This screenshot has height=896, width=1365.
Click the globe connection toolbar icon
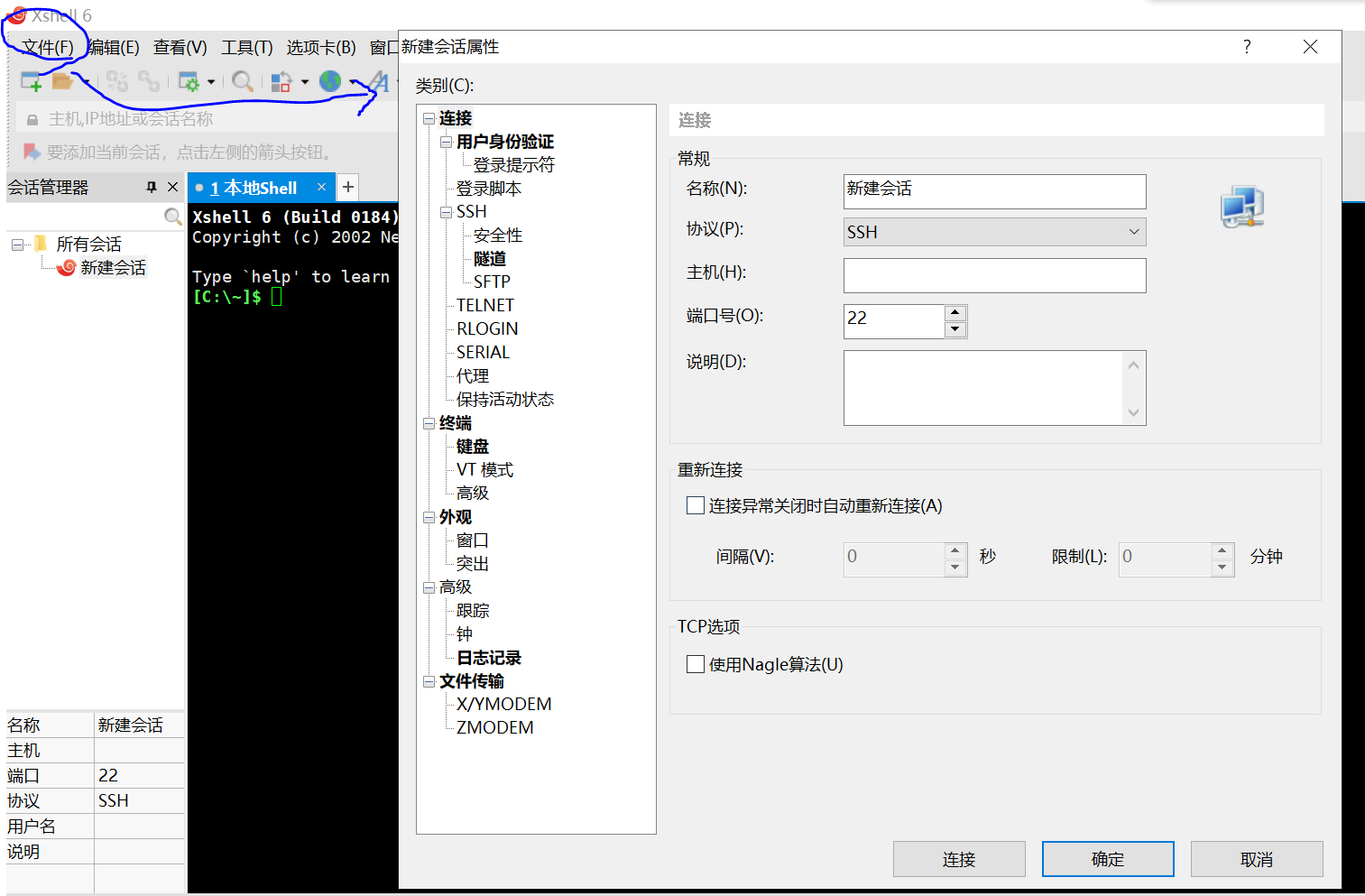(330, 81)
